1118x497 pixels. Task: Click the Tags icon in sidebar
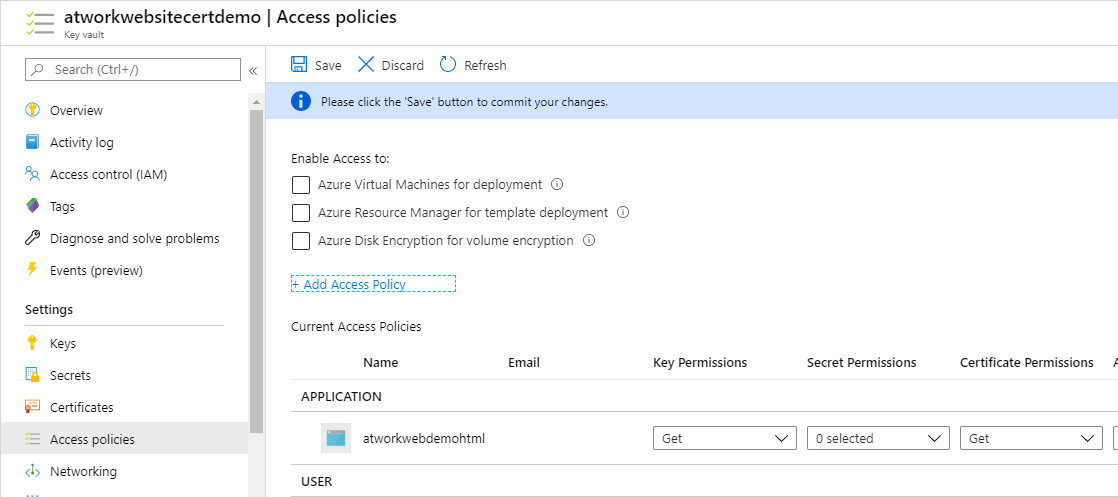[x=32, y=206]
